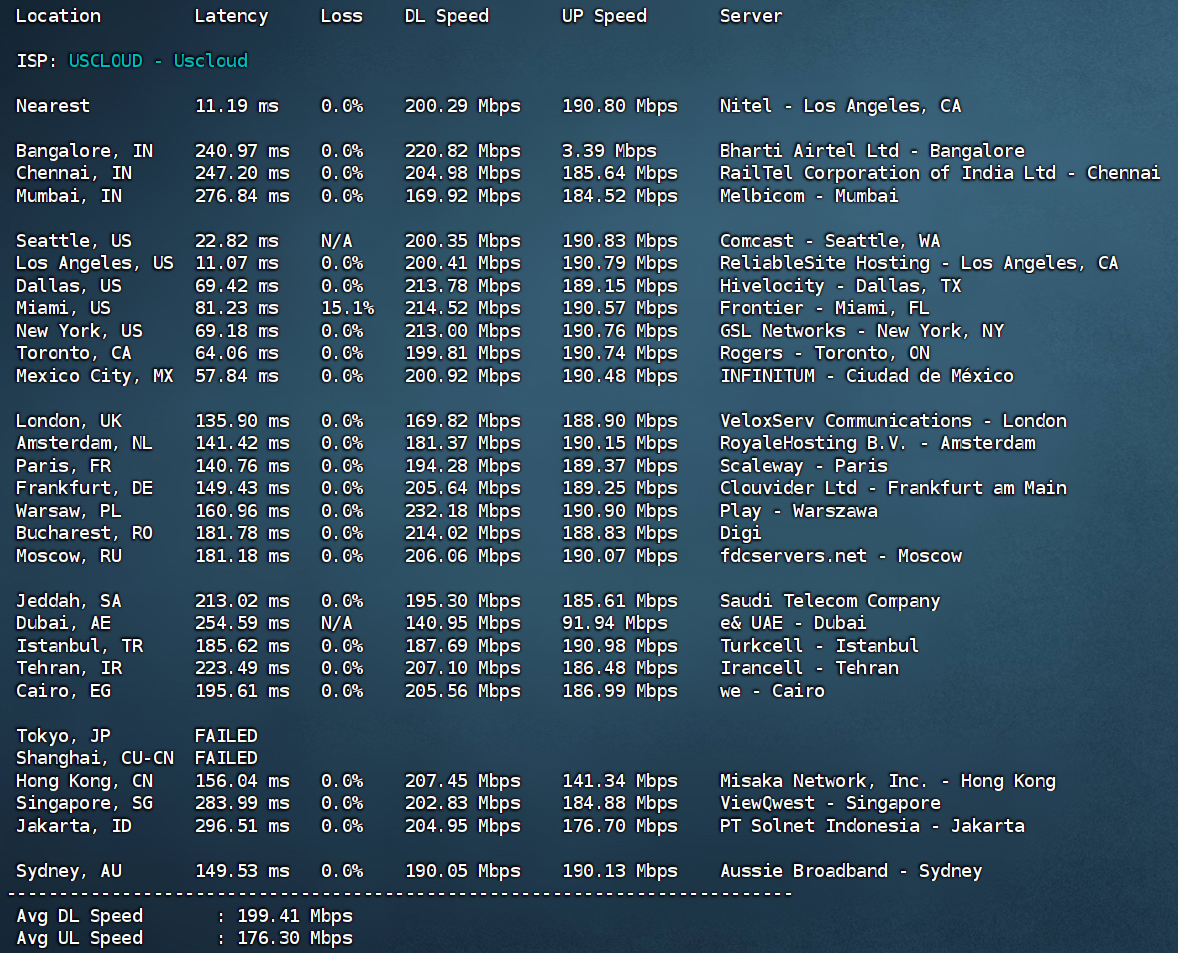Select the DL Speed column header

tap(447, 17)
